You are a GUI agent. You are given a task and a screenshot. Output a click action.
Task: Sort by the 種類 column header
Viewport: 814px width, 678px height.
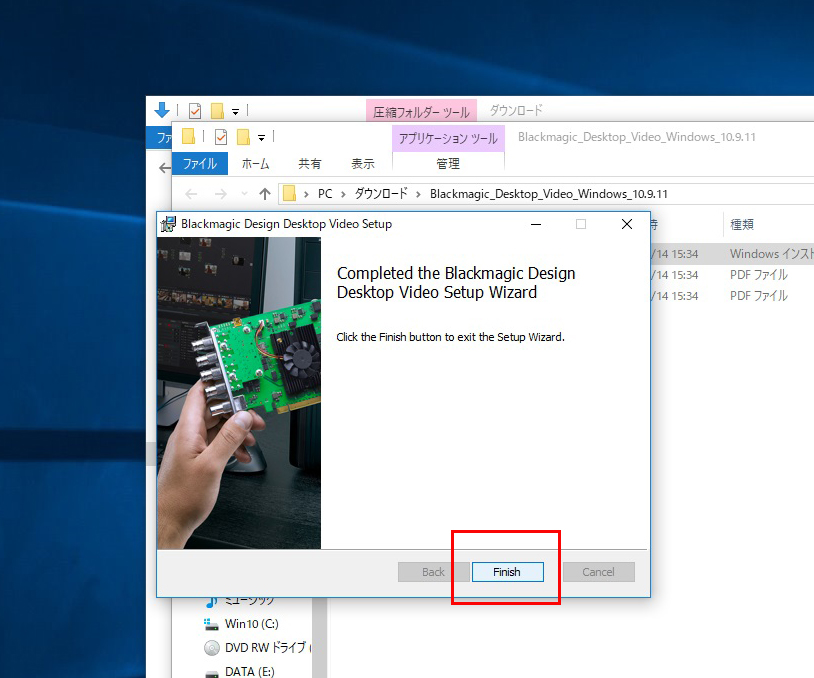(742, 224)
